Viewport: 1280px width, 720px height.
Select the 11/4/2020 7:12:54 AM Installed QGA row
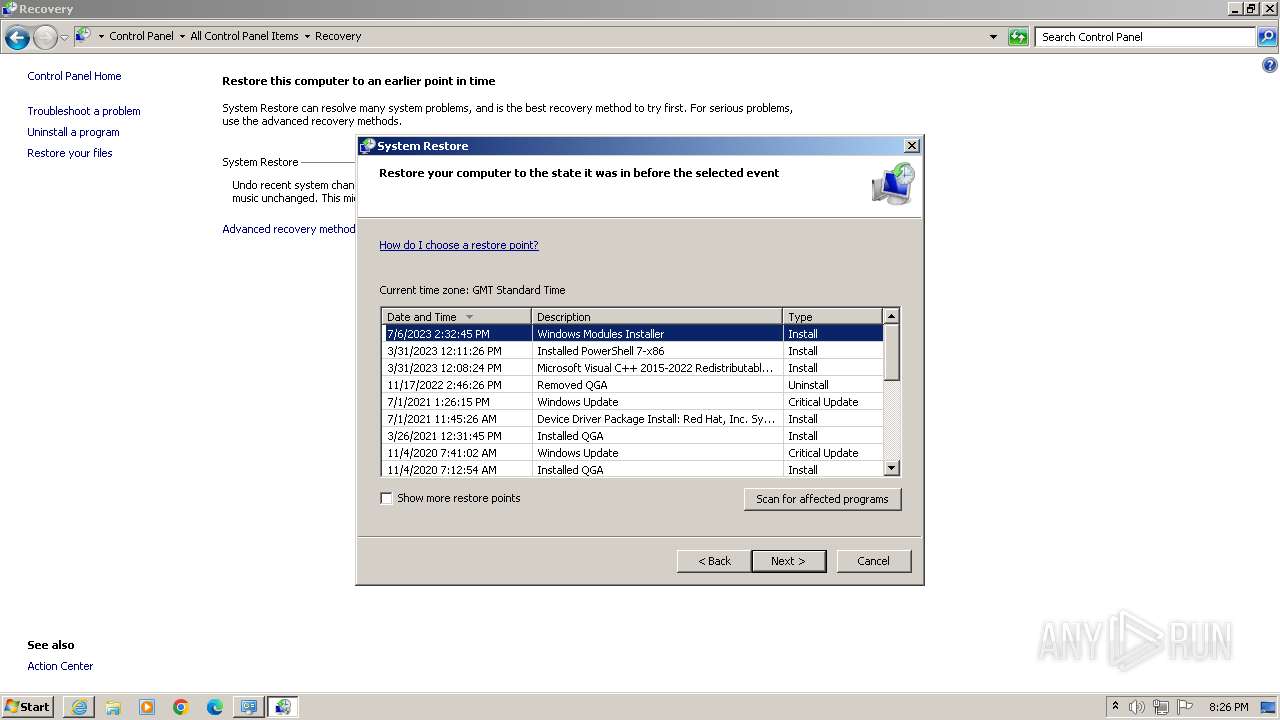633,469
